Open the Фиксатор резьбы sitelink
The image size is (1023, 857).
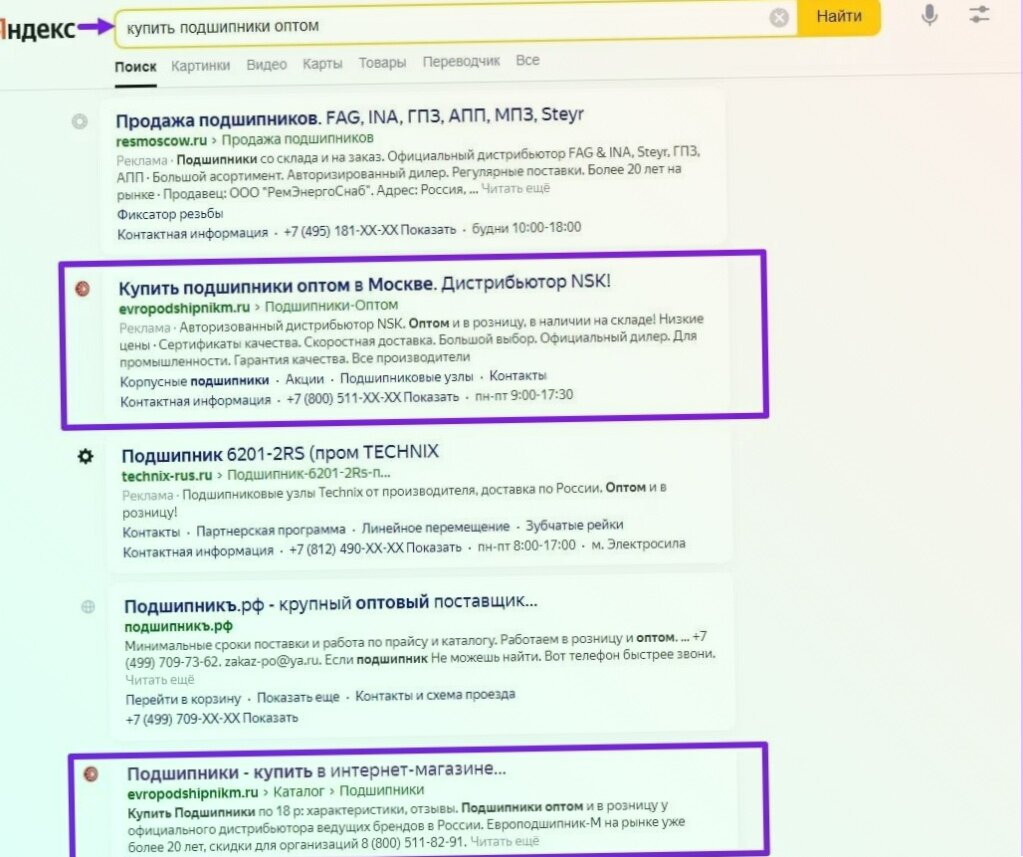[170, 214]
